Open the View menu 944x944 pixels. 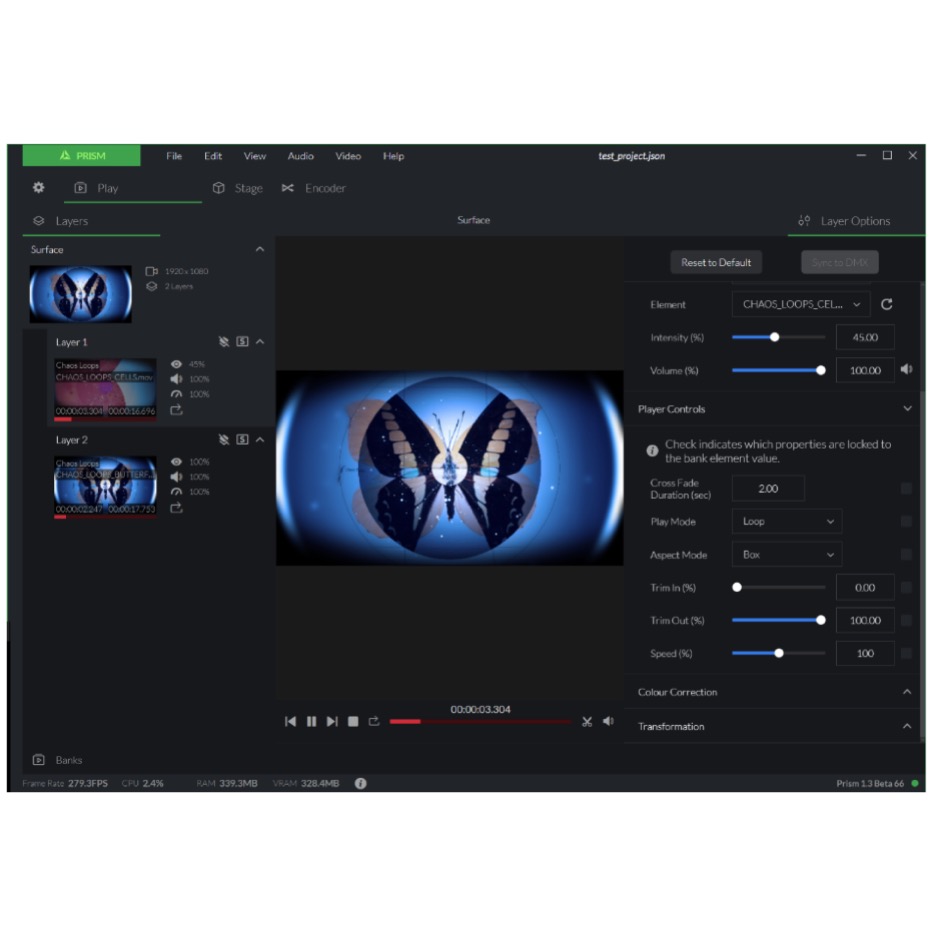(255, 157)
